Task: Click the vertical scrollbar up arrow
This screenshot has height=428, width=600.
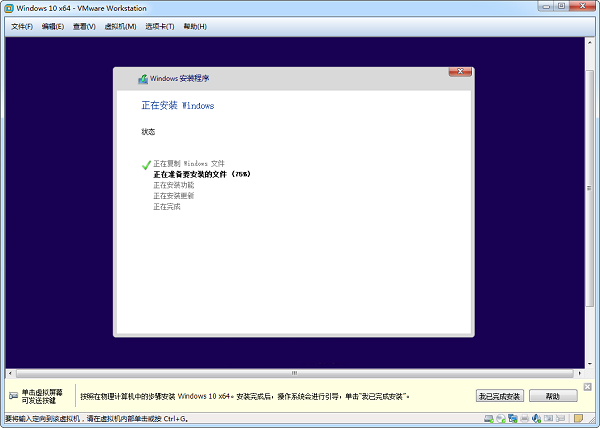Action: click(590, 42)
